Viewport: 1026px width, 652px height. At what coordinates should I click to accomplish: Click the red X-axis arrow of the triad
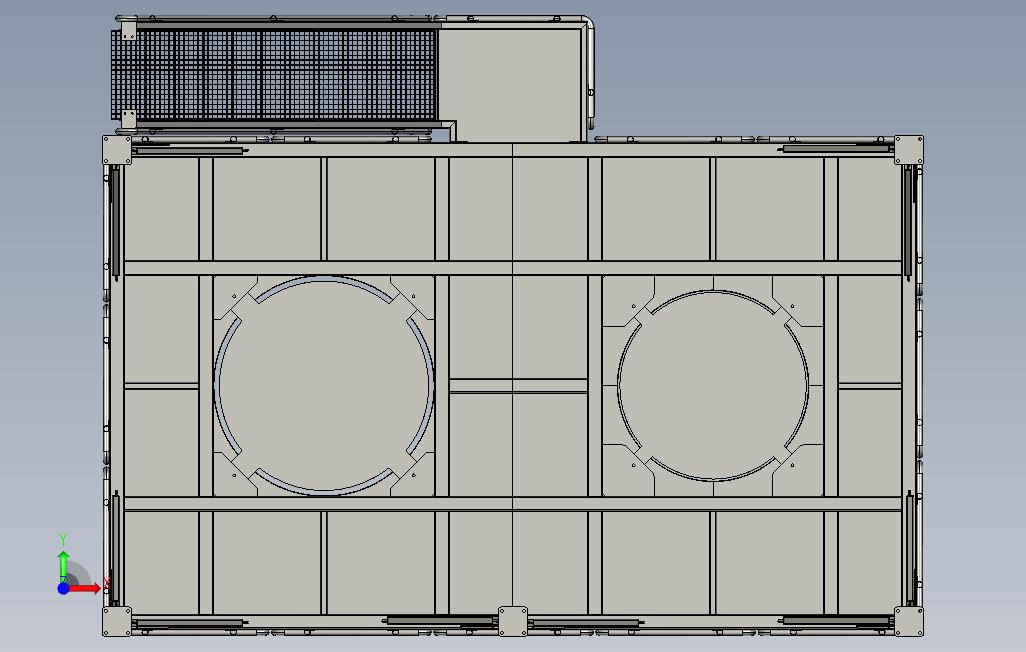tap(85, 589)
